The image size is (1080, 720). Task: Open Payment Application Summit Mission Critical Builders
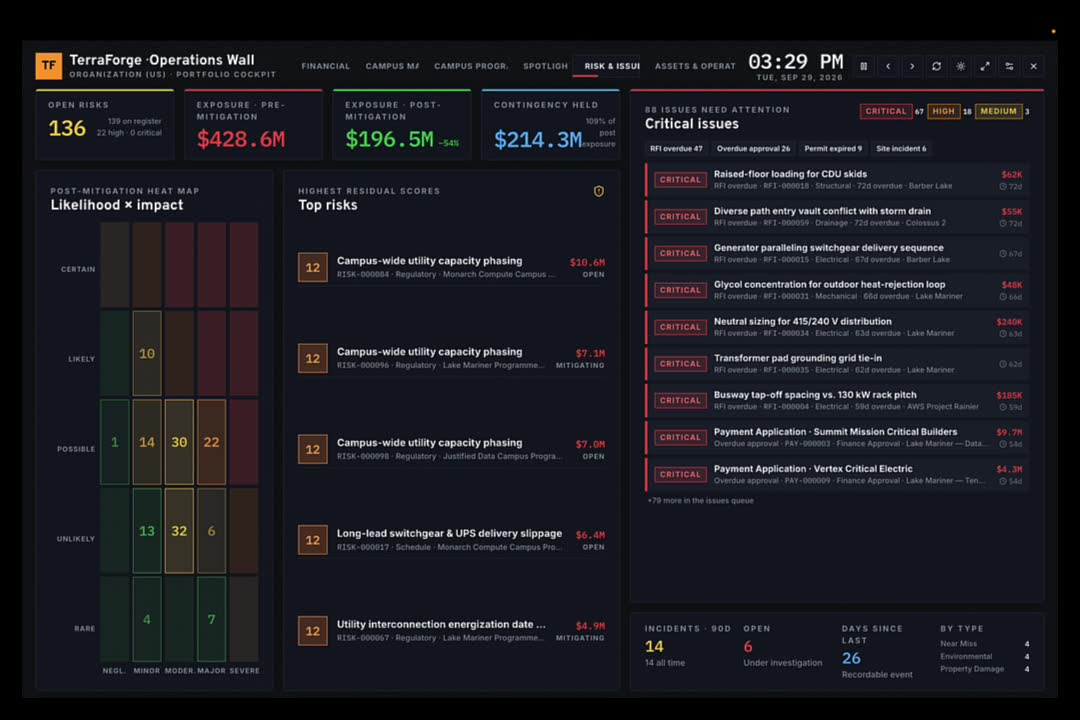[x=837, y=438]
